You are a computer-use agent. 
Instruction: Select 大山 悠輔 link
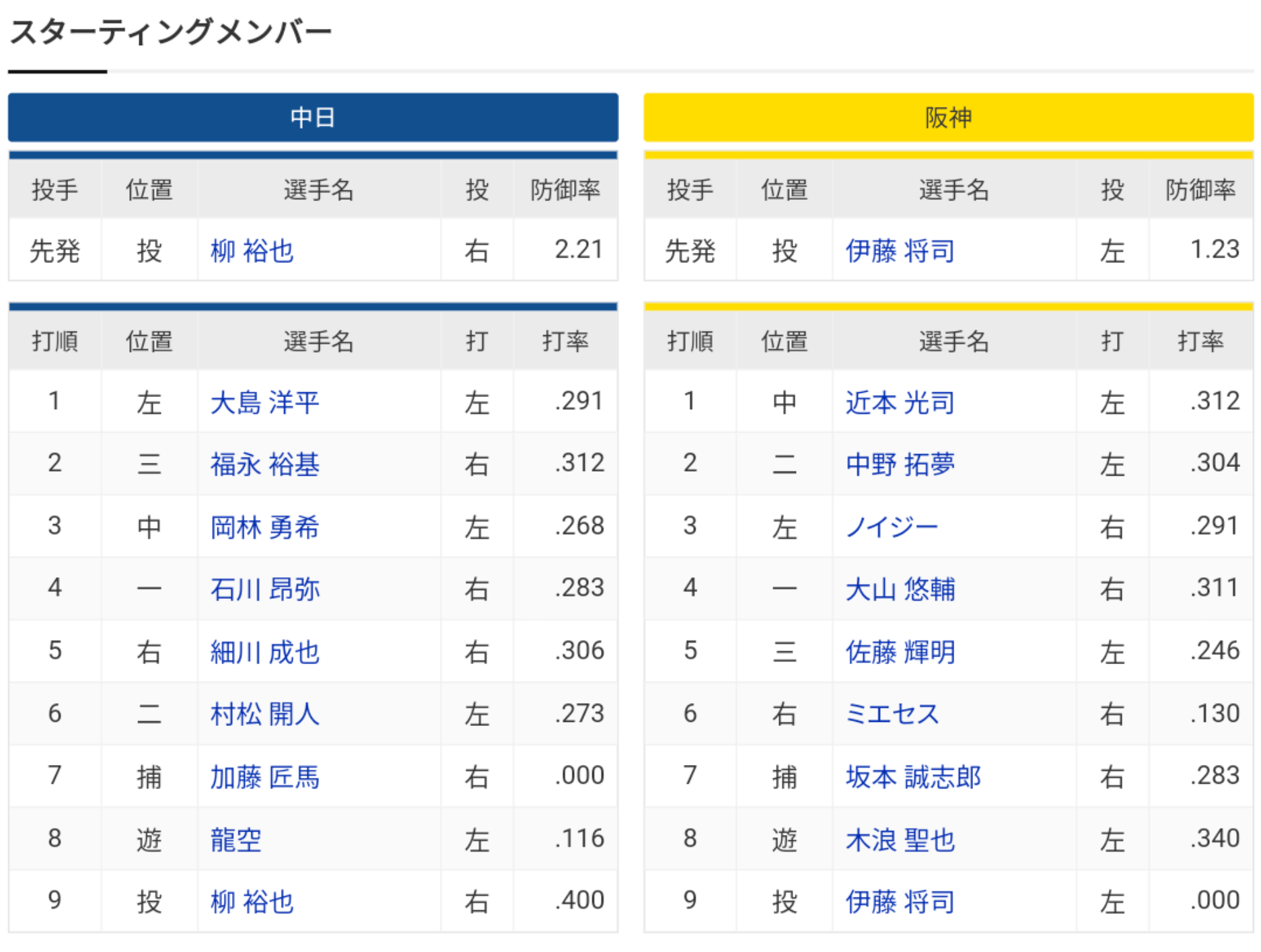[900, 589]
